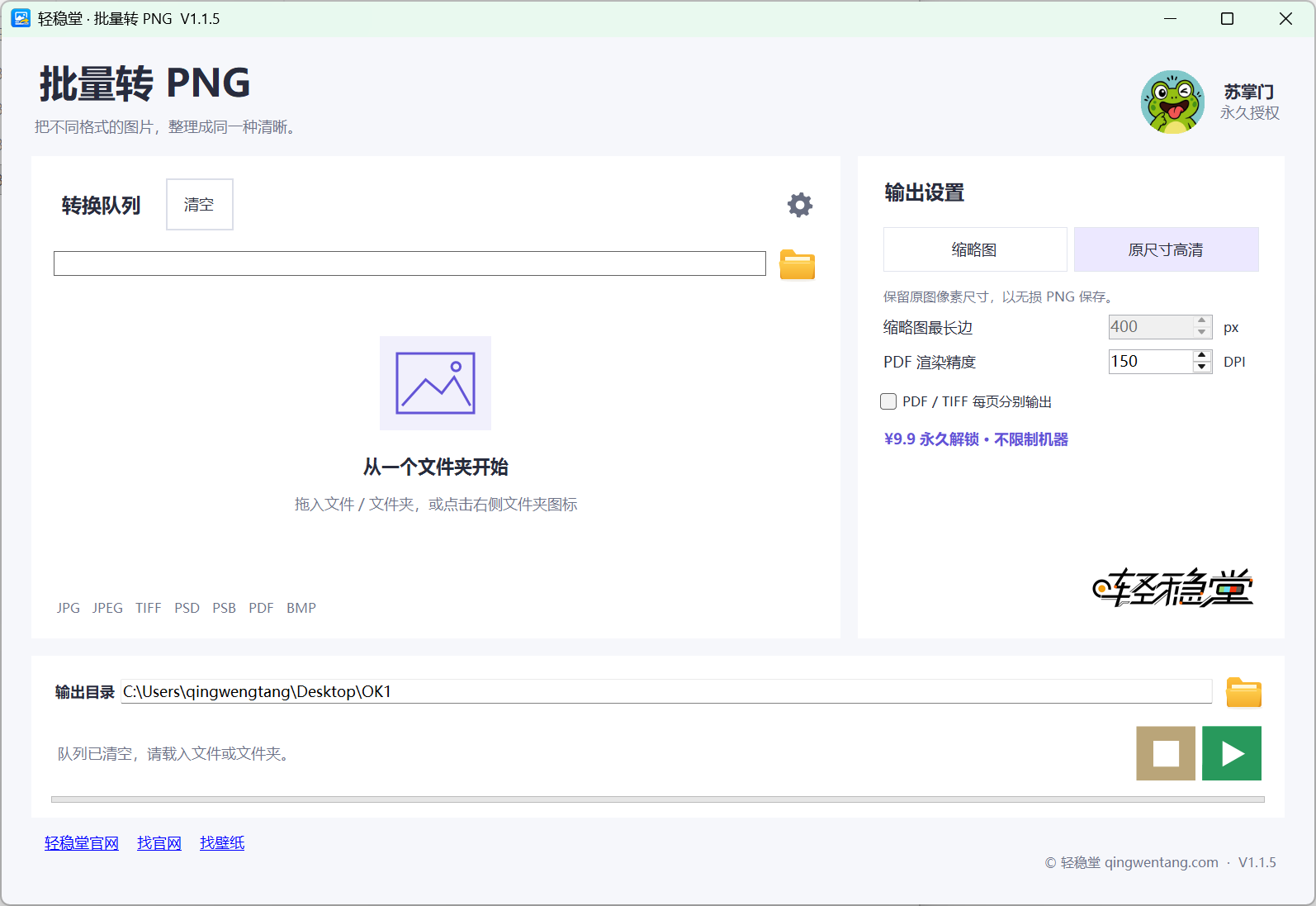Click the PDF 渲染精度 value field showing 150
1316x906 pixels.
click(x=1151, y=362)
